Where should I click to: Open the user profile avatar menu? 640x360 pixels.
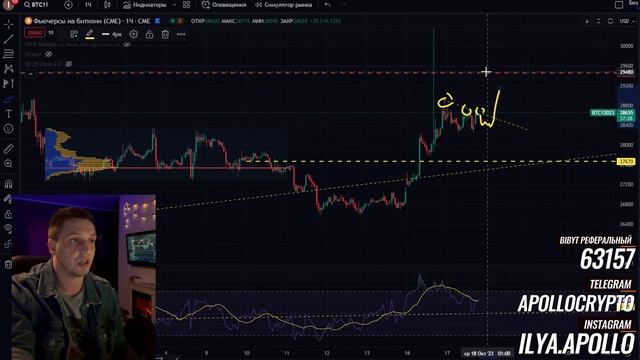point(8,4)
